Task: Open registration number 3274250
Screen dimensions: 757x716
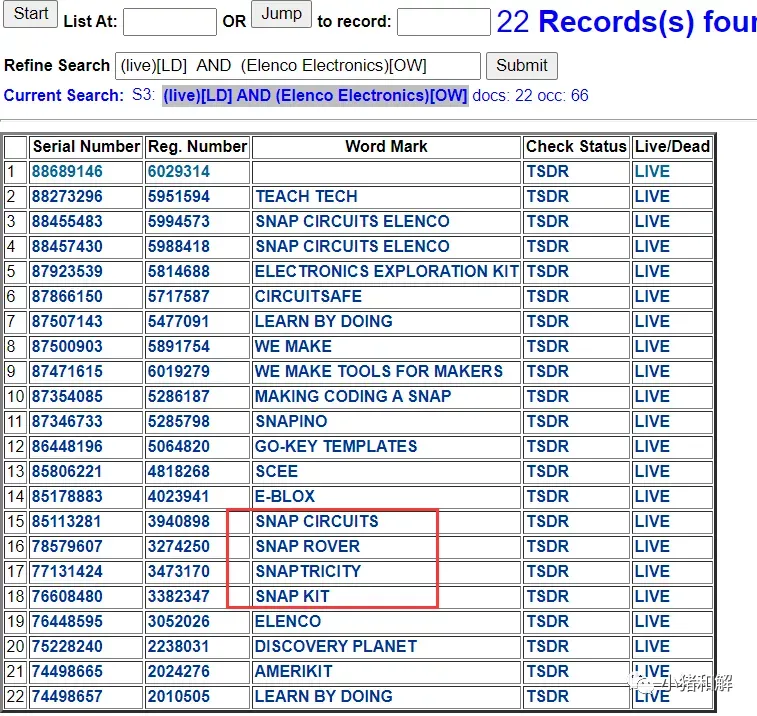Action: coord(179,547)
